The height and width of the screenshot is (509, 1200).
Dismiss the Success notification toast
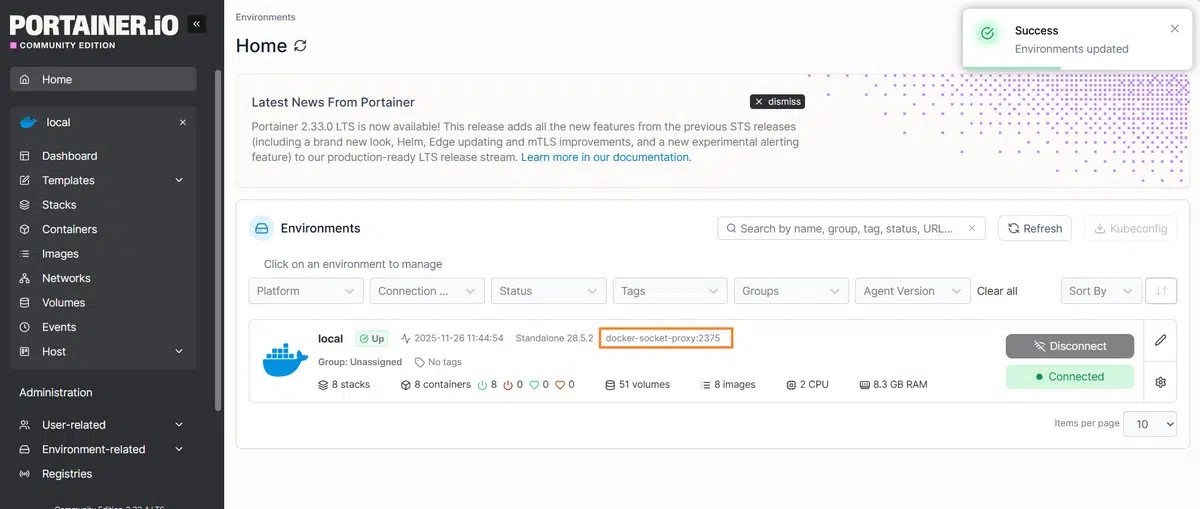coord(1175,29)
